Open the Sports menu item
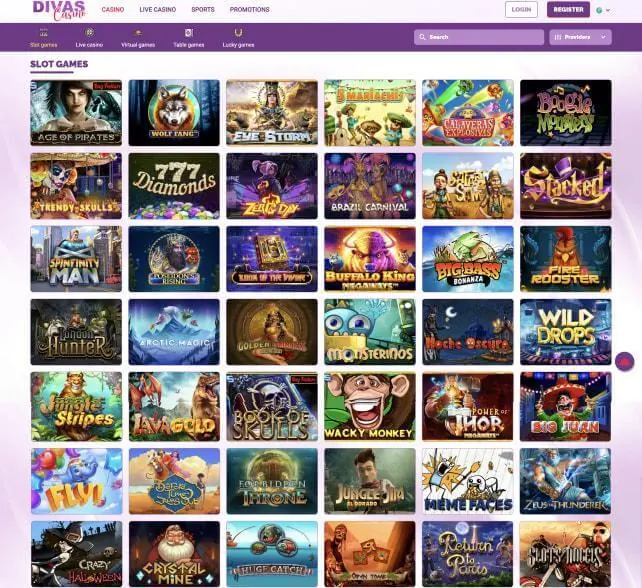Image resolution: width=642 pixels, height=588 pixels. [x=203, y=9]
